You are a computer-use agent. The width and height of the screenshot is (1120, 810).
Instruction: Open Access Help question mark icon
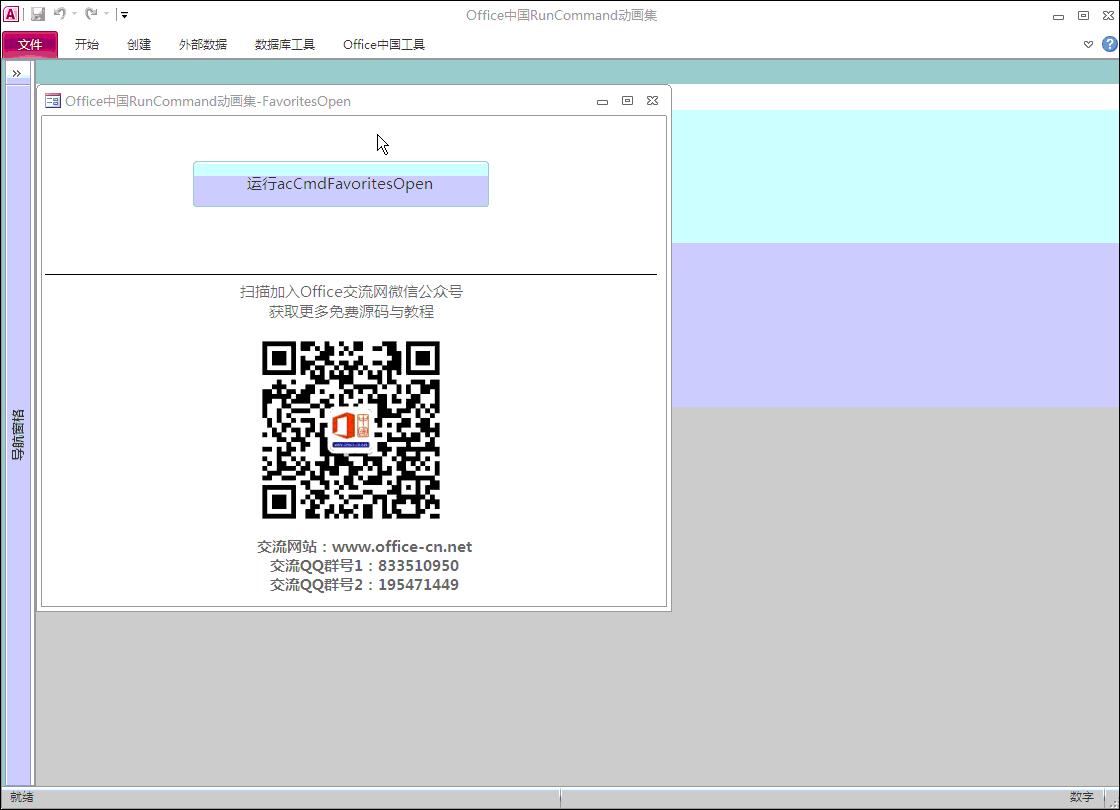[1110, 44]
